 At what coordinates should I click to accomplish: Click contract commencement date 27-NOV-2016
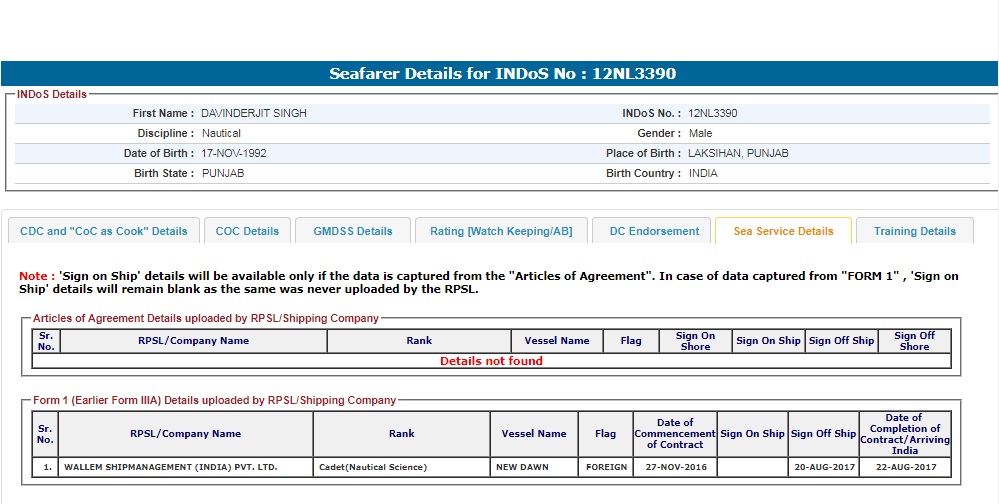click(x=675, y=467)
